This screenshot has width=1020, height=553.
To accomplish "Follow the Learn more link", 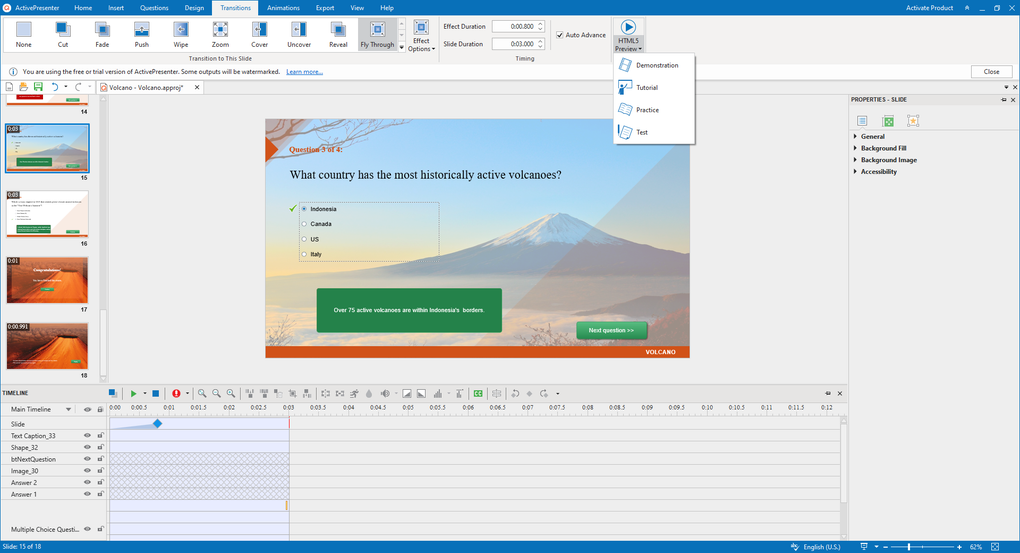I will point(304,72).
